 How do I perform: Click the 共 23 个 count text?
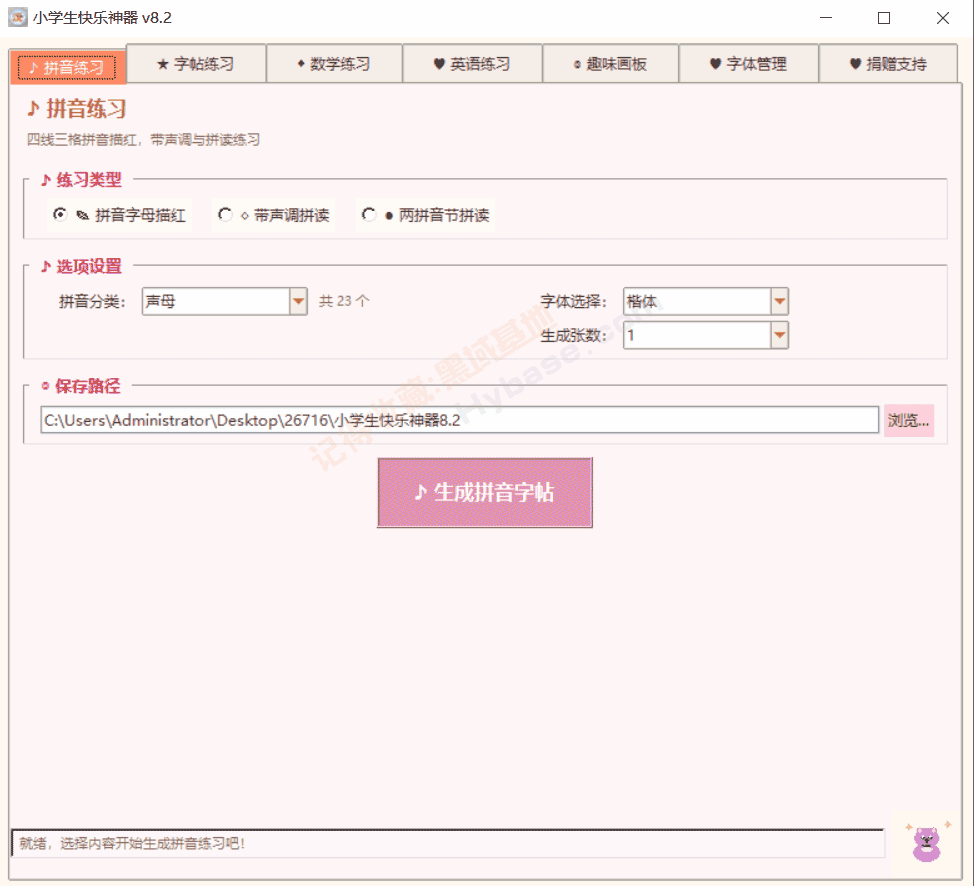344,301
